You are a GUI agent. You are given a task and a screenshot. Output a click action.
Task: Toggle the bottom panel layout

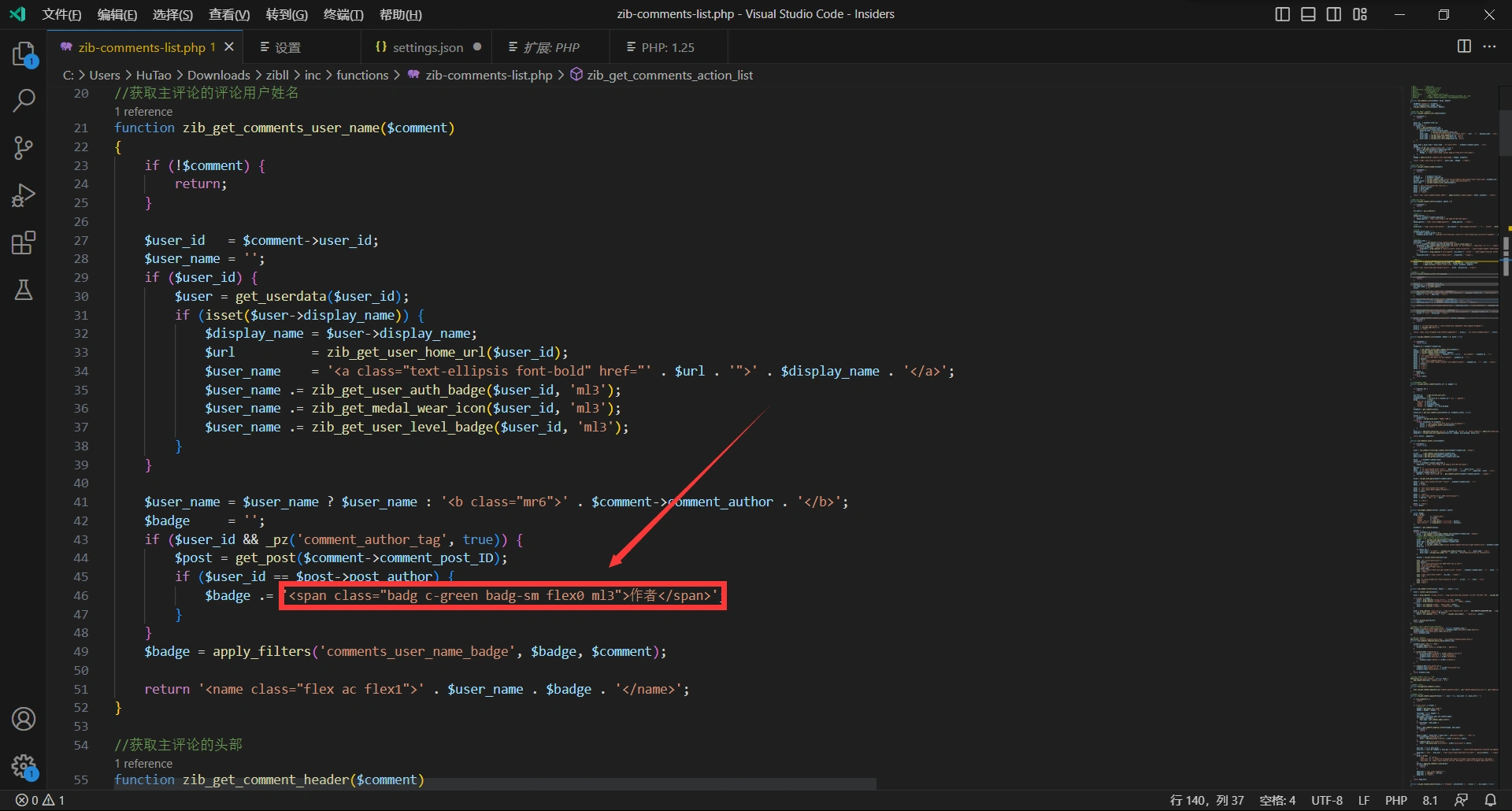(x=1308, y=14)
